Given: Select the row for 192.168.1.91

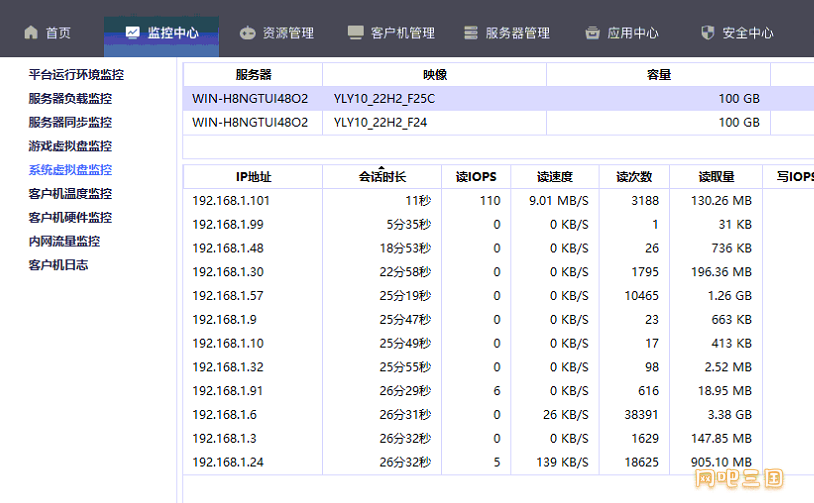Looking at the screenshot, I should pyautogui.click(x=498, y=391).
